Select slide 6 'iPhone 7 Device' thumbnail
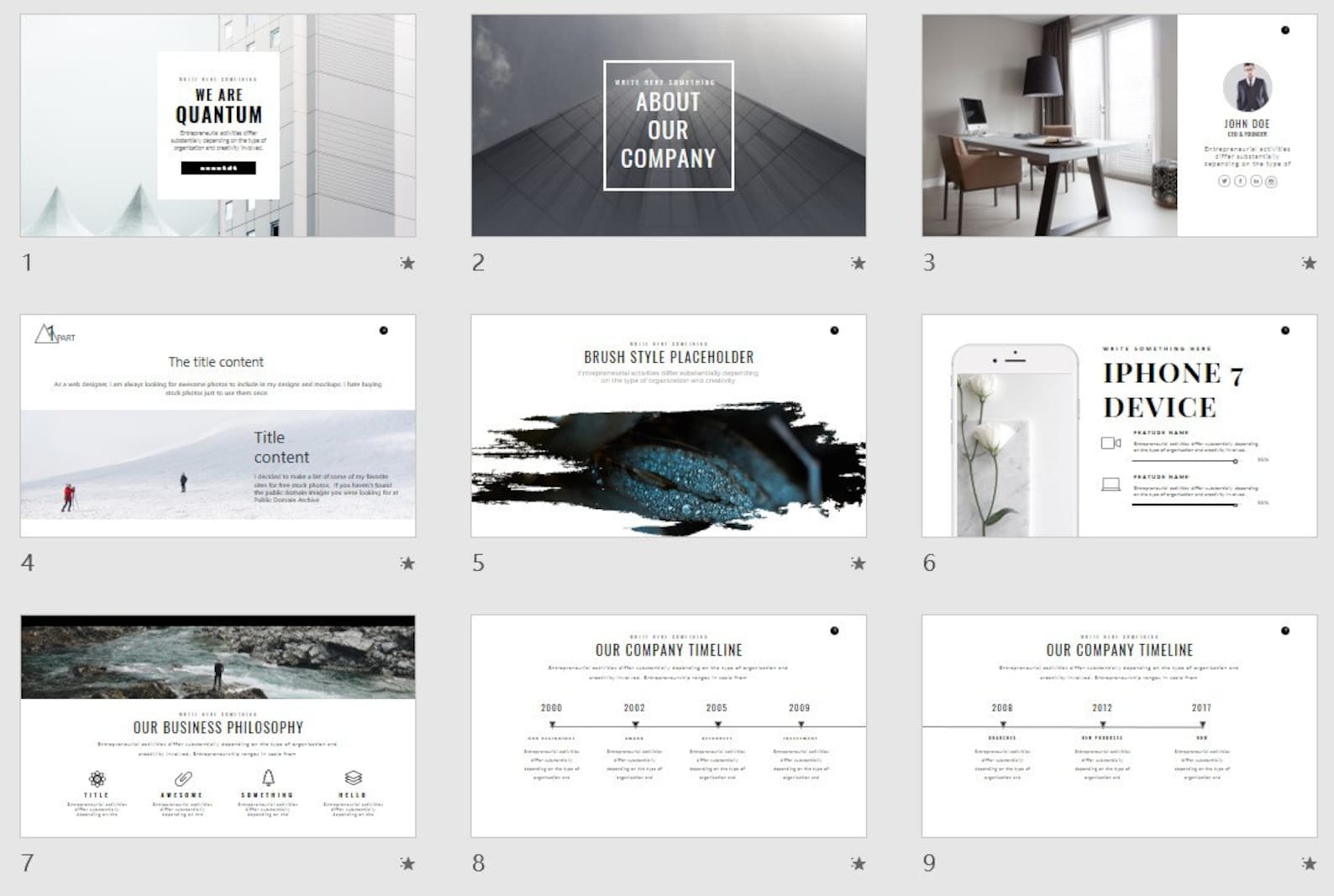This screenshot has width=1334, height=896. click(x=1120, y=426)
